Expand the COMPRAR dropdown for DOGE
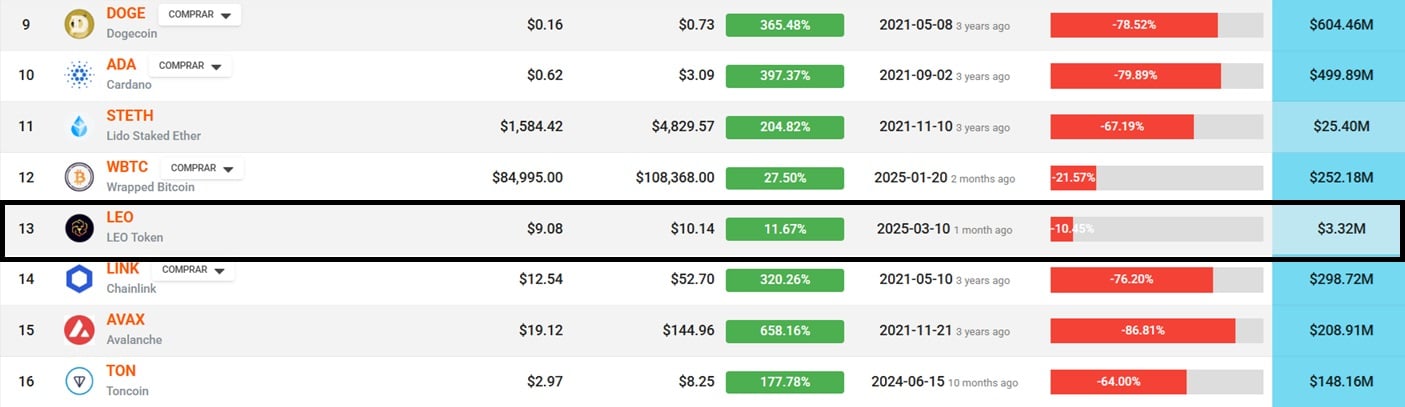Image resolution: width=1405 pixels, height=407 pixels. (199, 14)
